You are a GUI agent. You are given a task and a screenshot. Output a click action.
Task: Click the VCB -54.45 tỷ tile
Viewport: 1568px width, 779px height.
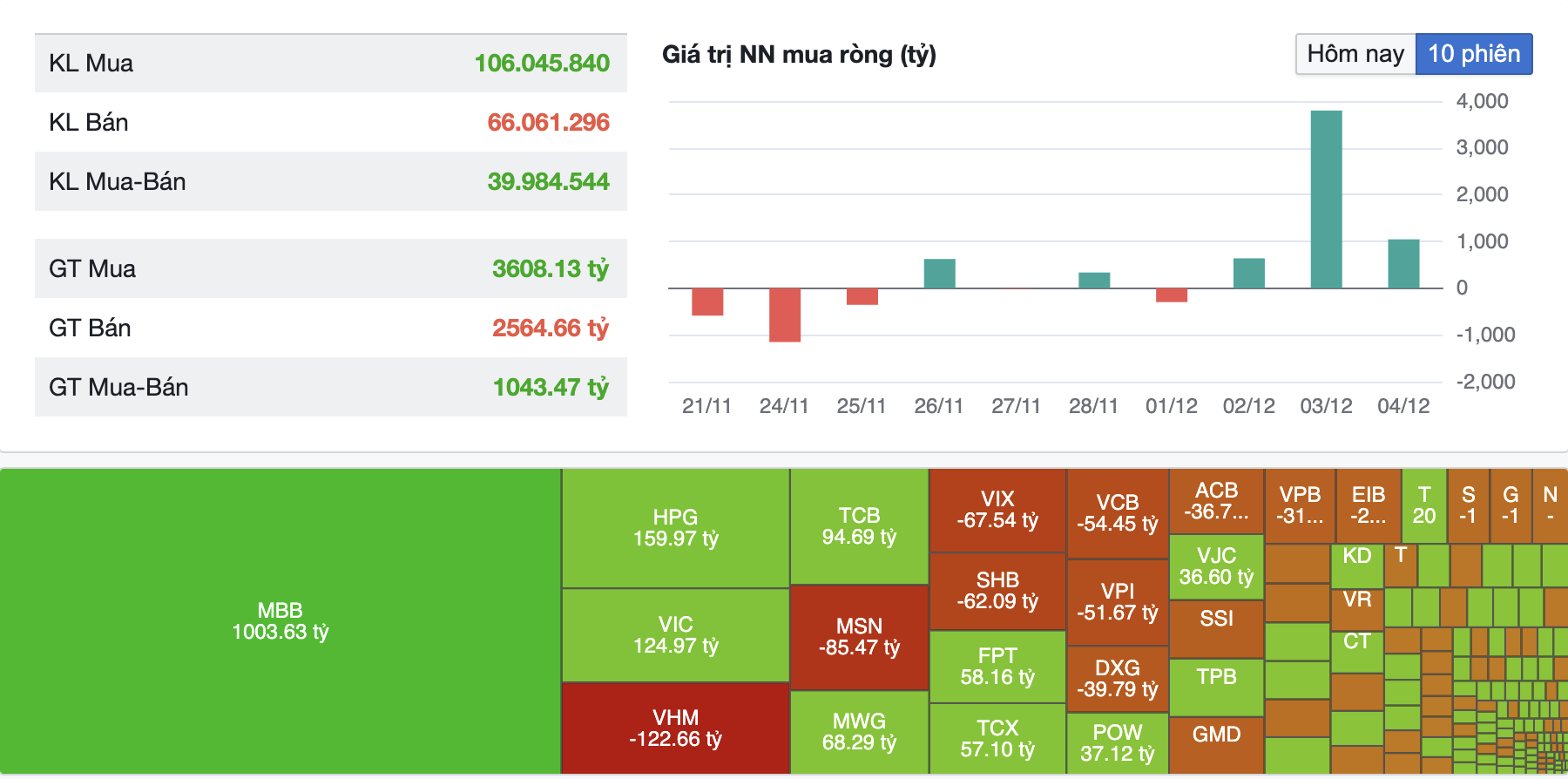tap(1117, 513)
